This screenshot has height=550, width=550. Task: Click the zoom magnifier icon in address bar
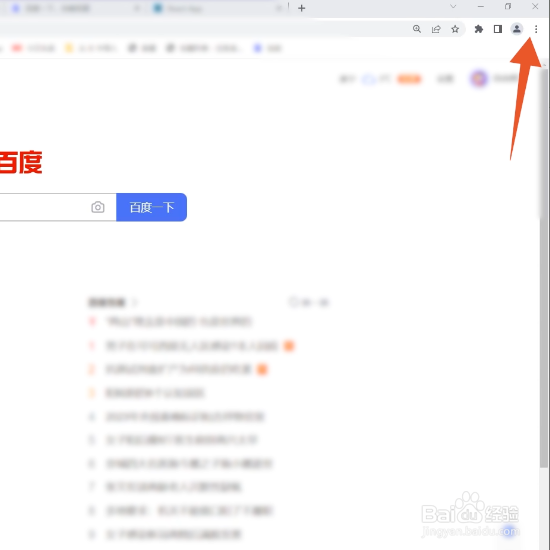[x=417, y=29]
